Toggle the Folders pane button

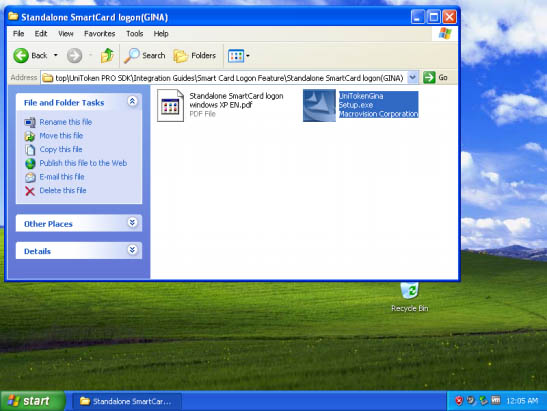coord(195,55)
